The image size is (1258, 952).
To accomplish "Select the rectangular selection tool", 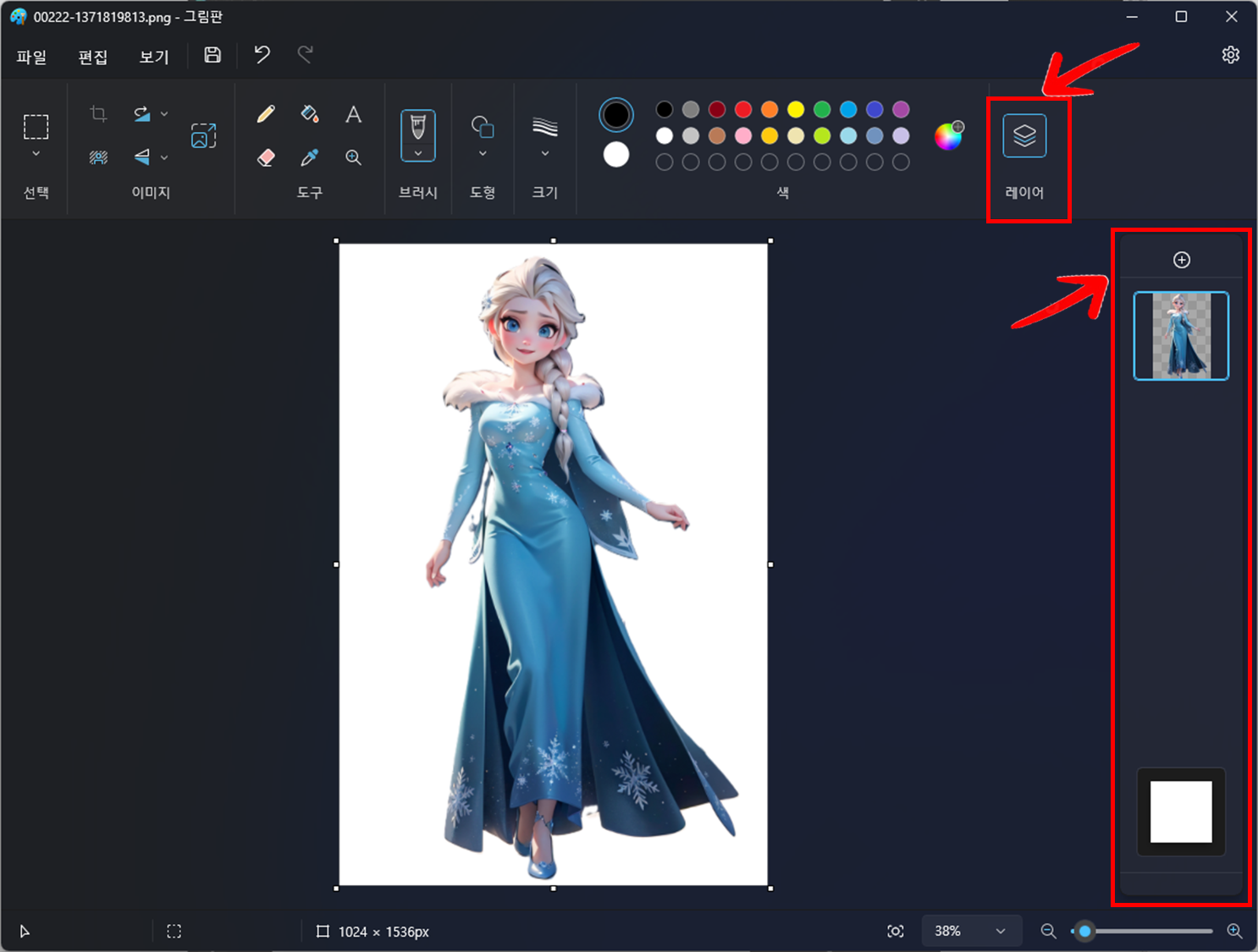I will point(36,126).
